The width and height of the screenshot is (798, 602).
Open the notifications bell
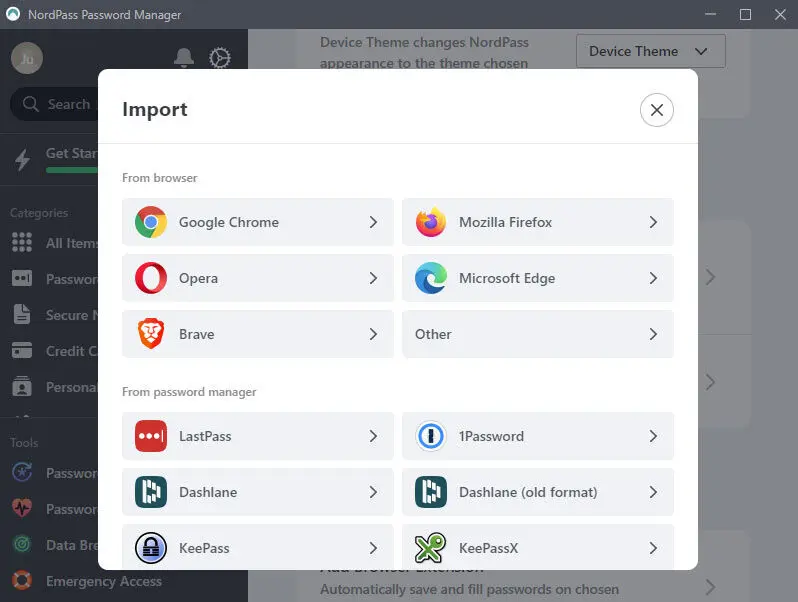point(184,58)
